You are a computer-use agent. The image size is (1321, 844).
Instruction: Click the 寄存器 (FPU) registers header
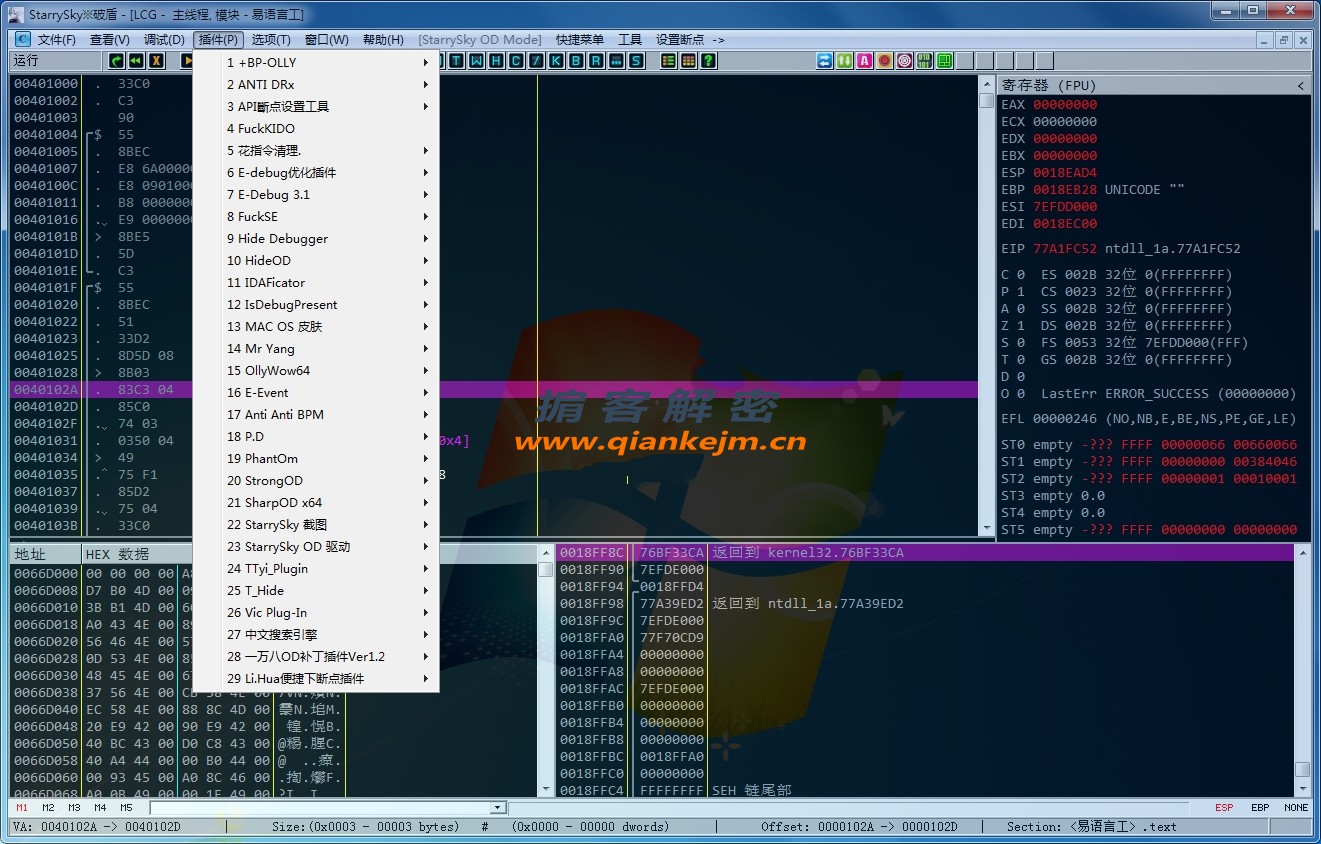click(1154, 86)
